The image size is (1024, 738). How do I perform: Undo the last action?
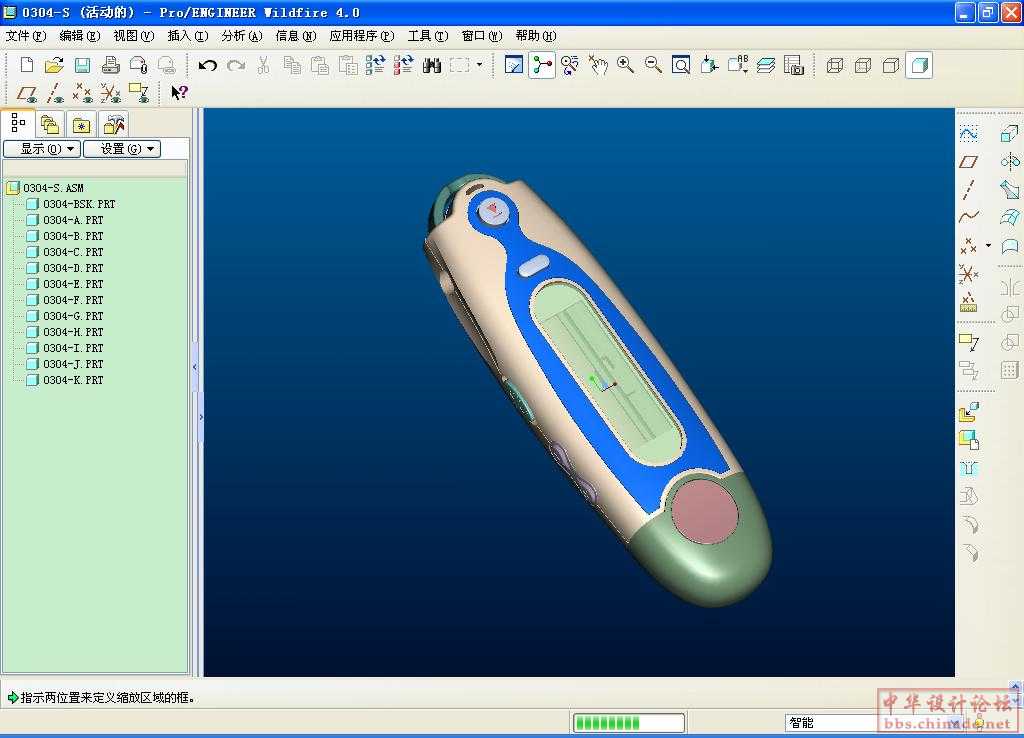208,65
